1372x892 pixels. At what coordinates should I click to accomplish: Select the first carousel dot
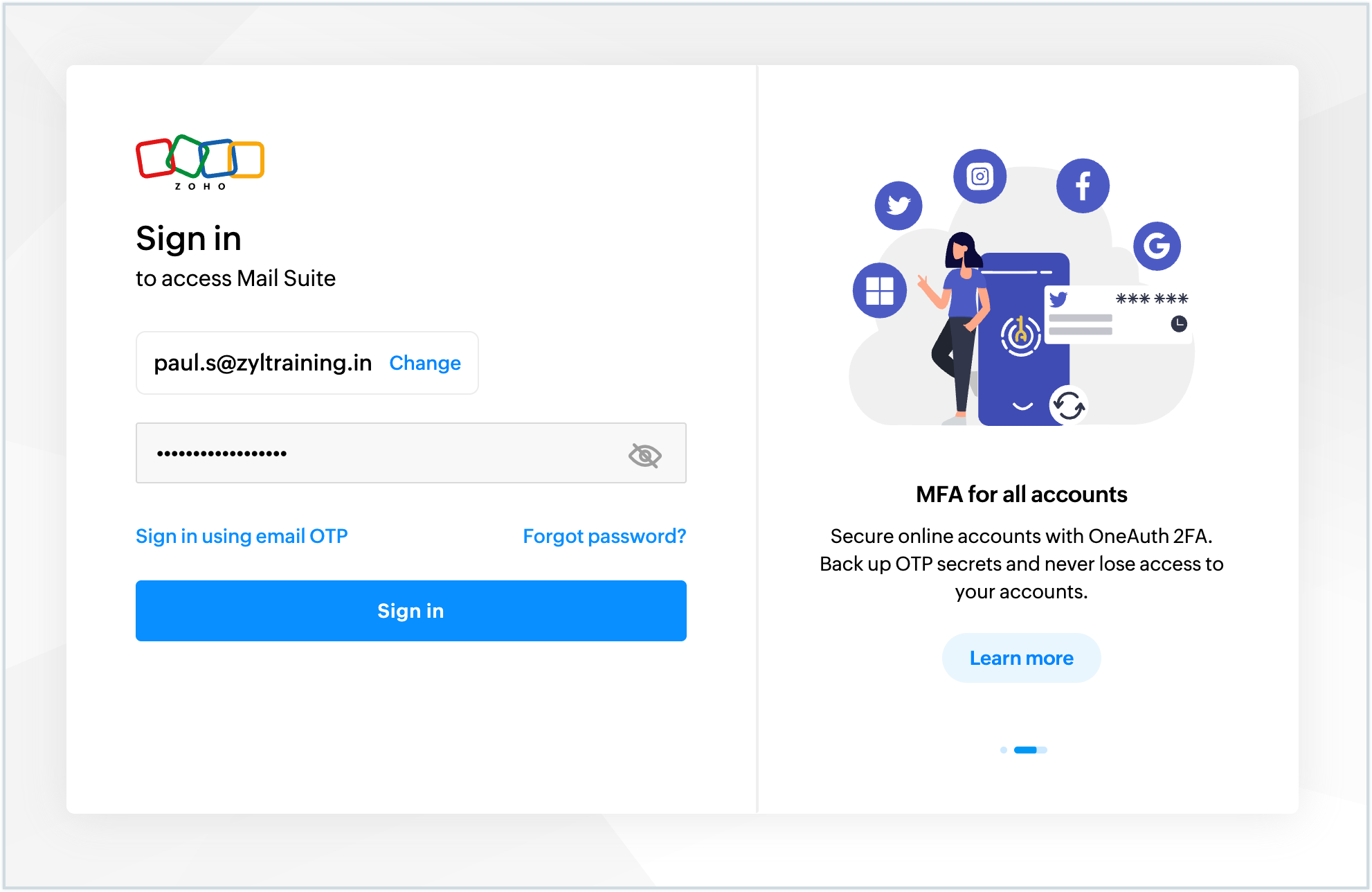pyautogui.click(x=1004, y=749)
